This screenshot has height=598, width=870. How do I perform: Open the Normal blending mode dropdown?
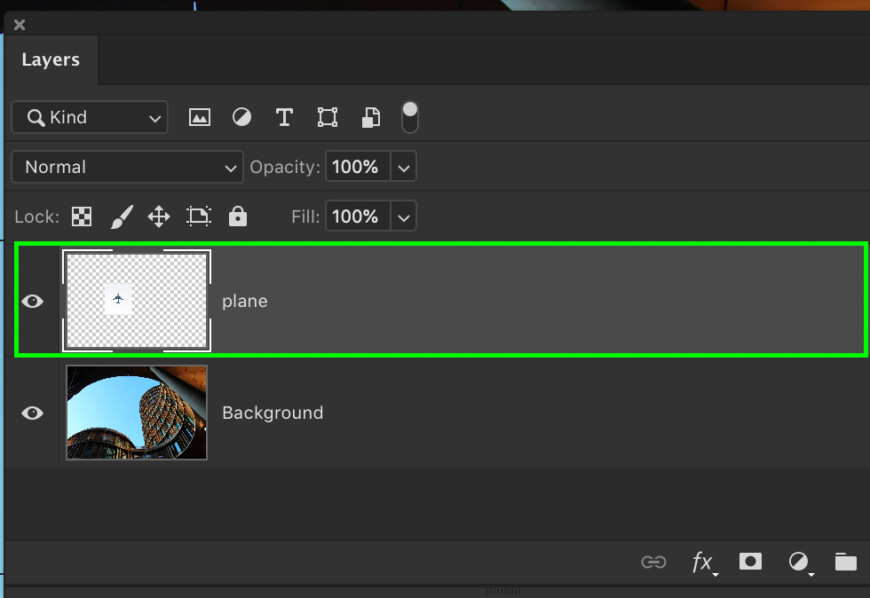[x=126, y=167]
